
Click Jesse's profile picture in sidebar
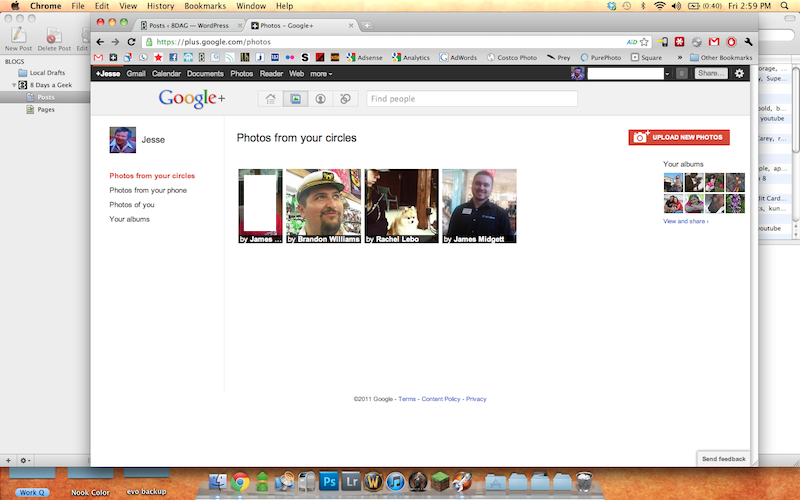[122, 140]
